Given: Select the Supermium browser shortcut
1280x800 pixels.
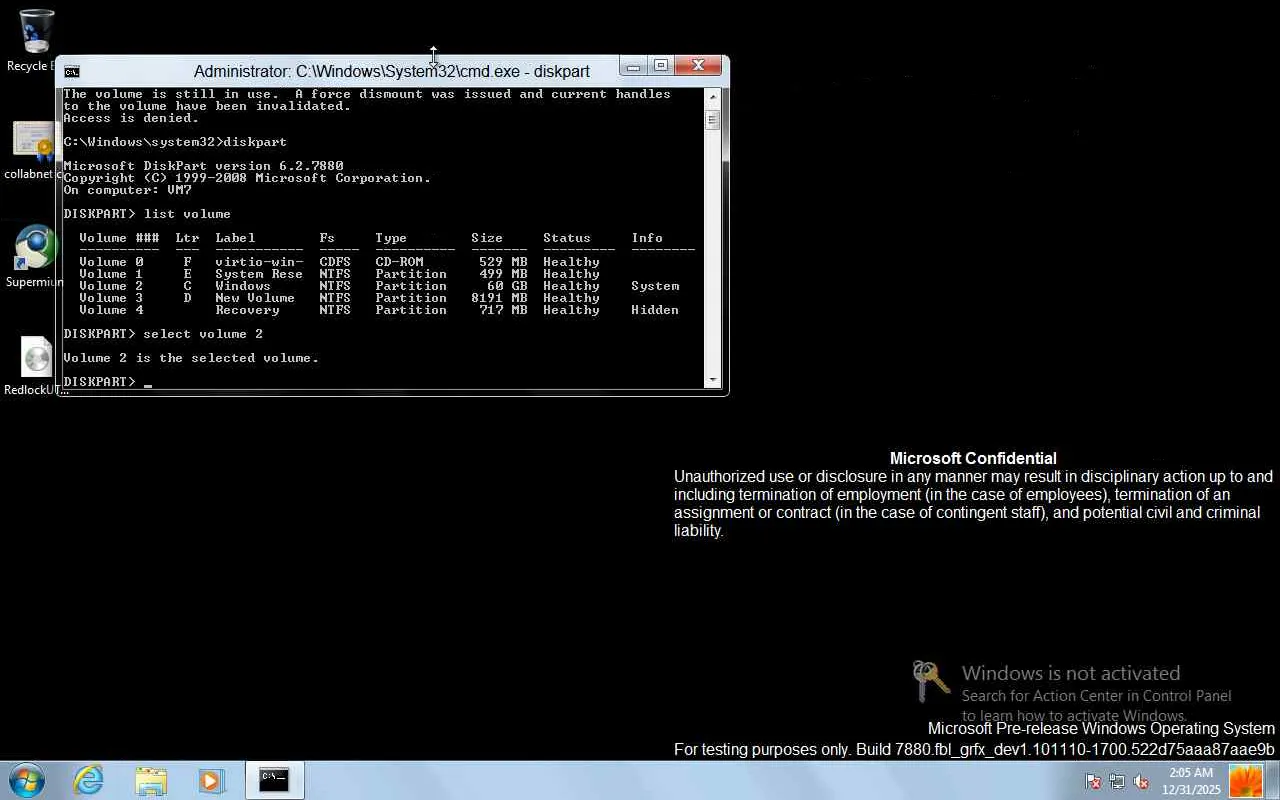Looking at the screenshot, I should pos(35,257).
